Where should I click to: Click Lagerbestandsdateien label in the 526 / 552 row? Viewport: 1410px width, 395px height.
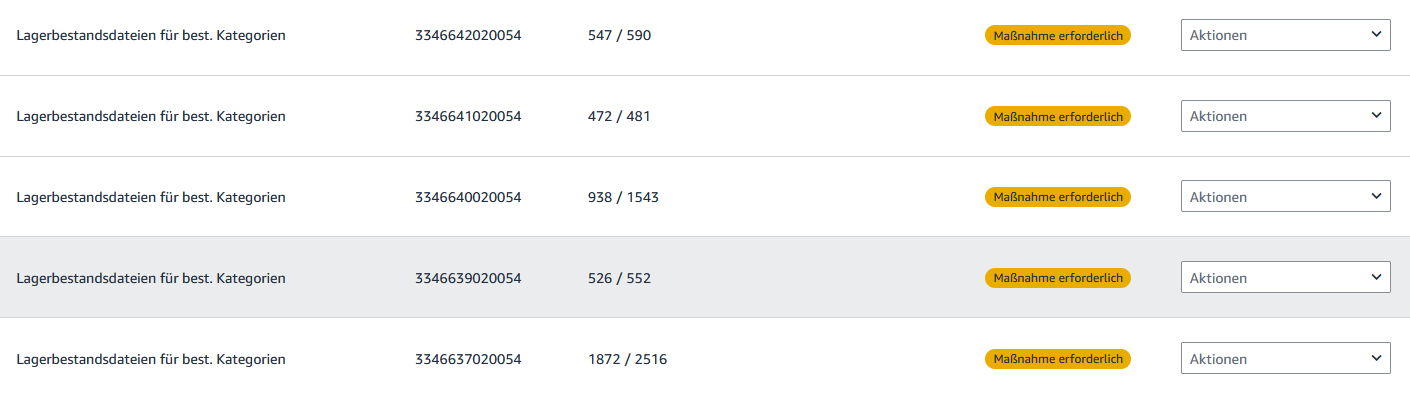coord(151,278)
